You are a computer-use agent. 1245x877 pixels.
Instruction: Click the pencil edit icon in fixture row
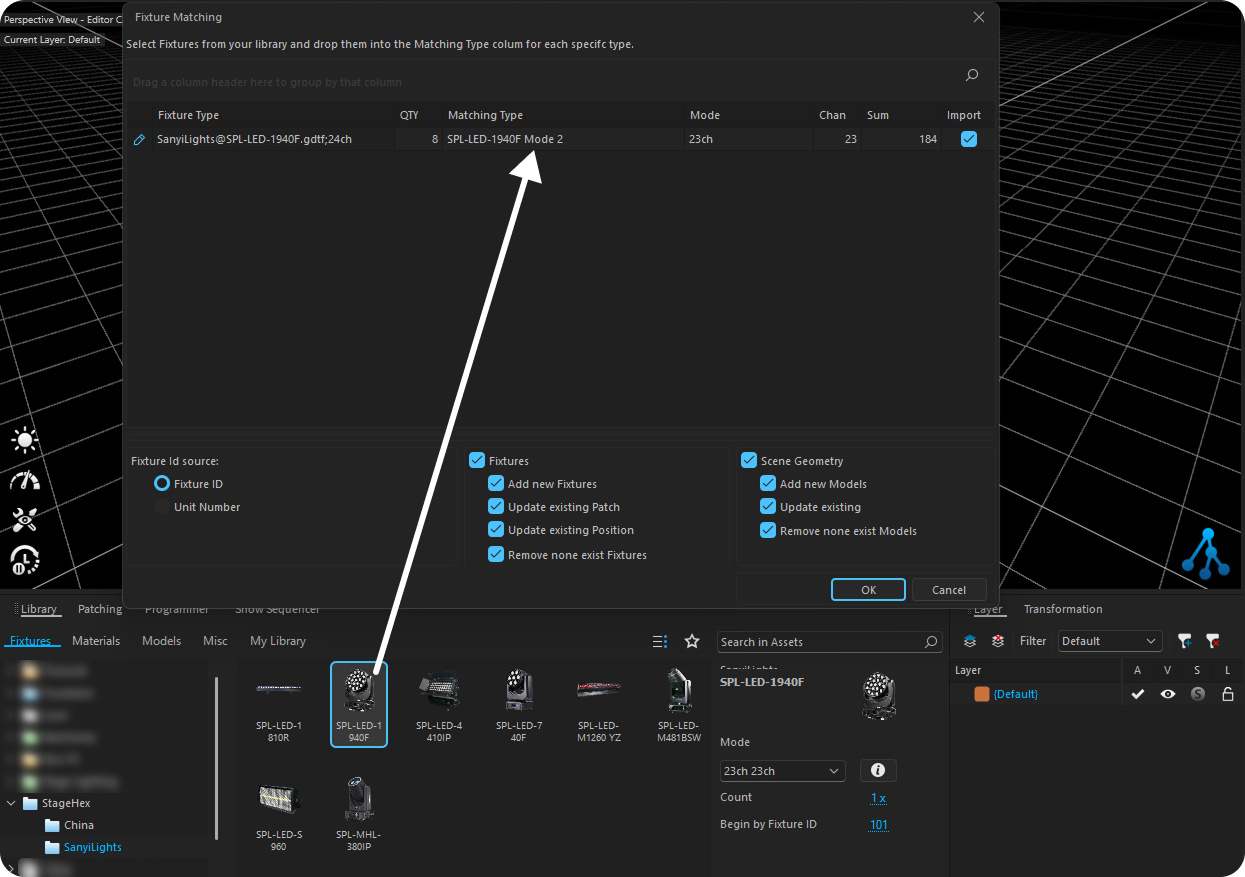(x=140, y=140)
